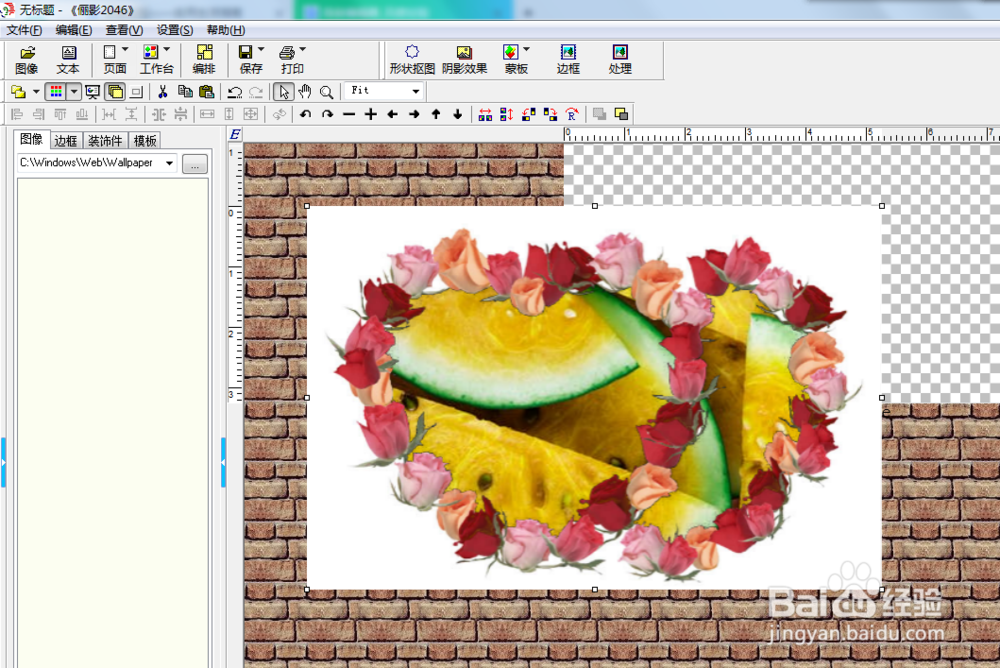Nudge object down with arrow icon

tap(457, 114)
